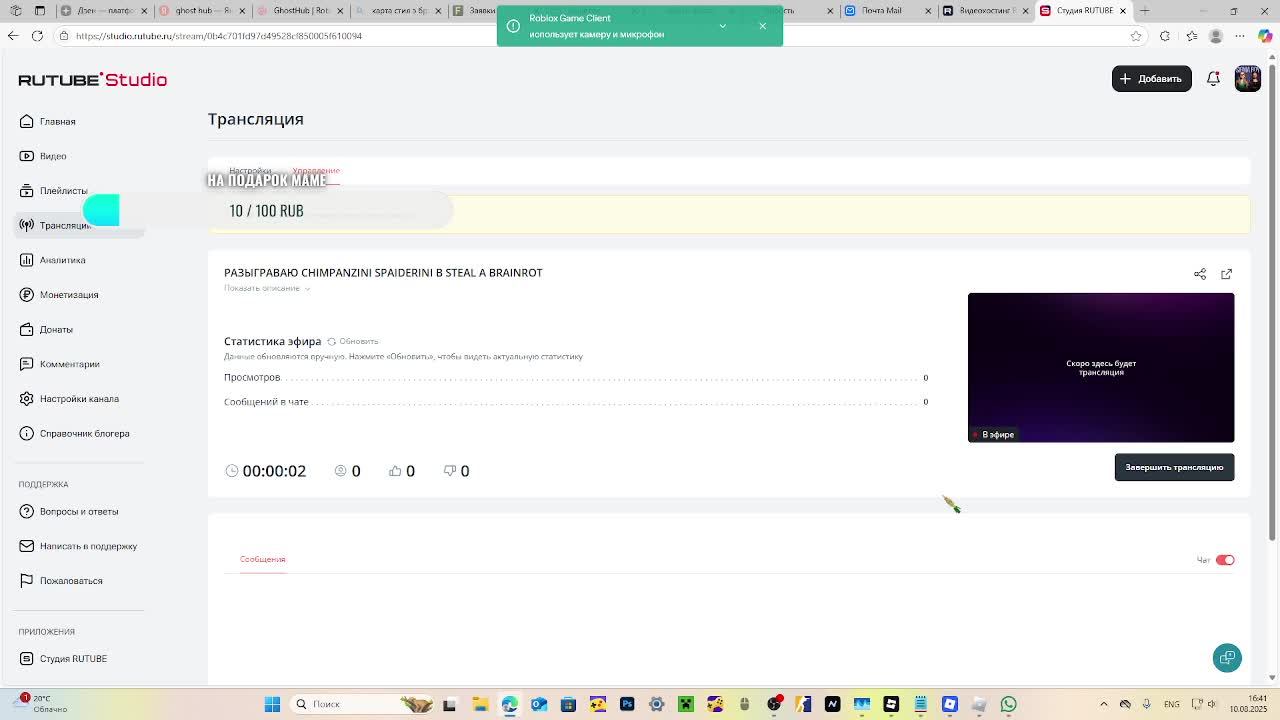Open WhatsApp from the taskbar
The image size is (1280, 720).
(x=1008, y=704)
